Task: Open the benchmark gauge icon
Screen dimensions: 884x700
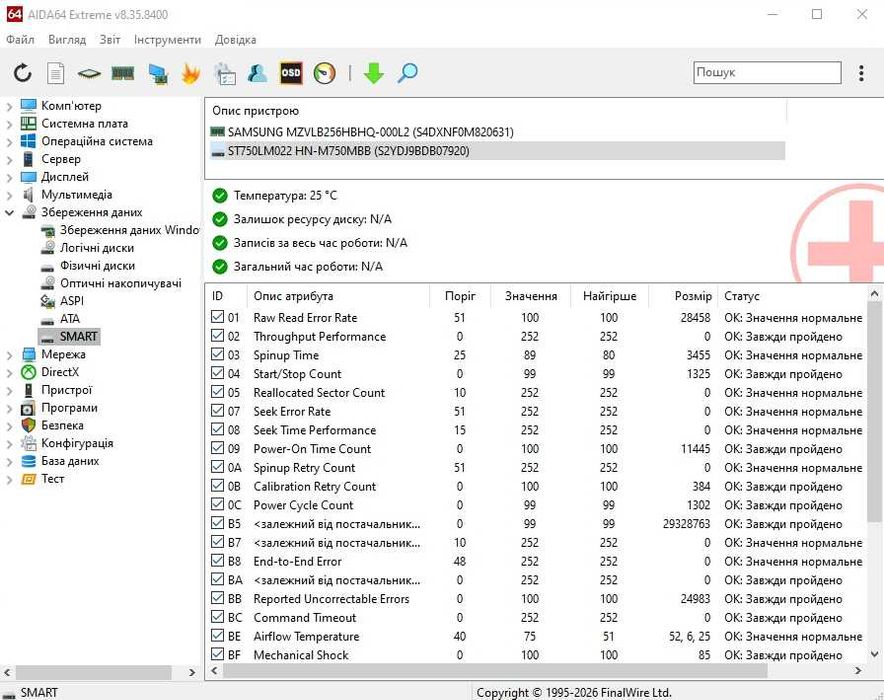Action: [x=324, y=73]
